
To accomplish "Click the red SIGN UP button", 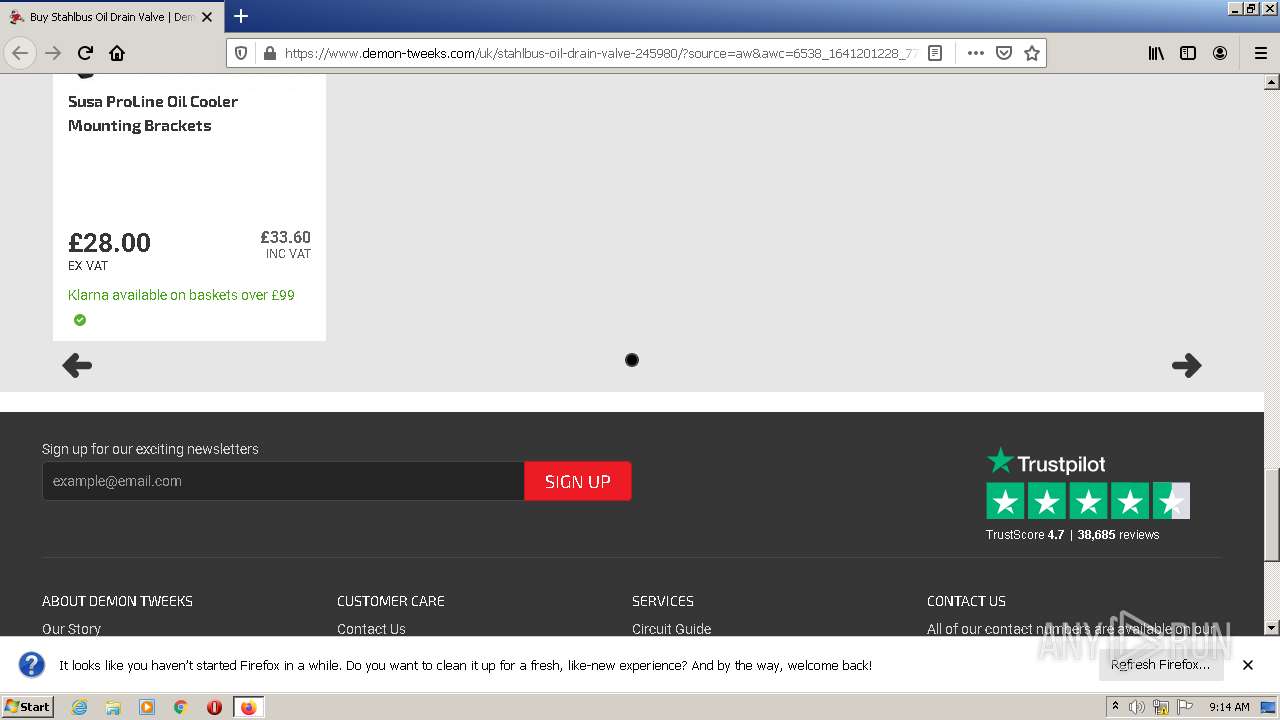I will [578, 481].
